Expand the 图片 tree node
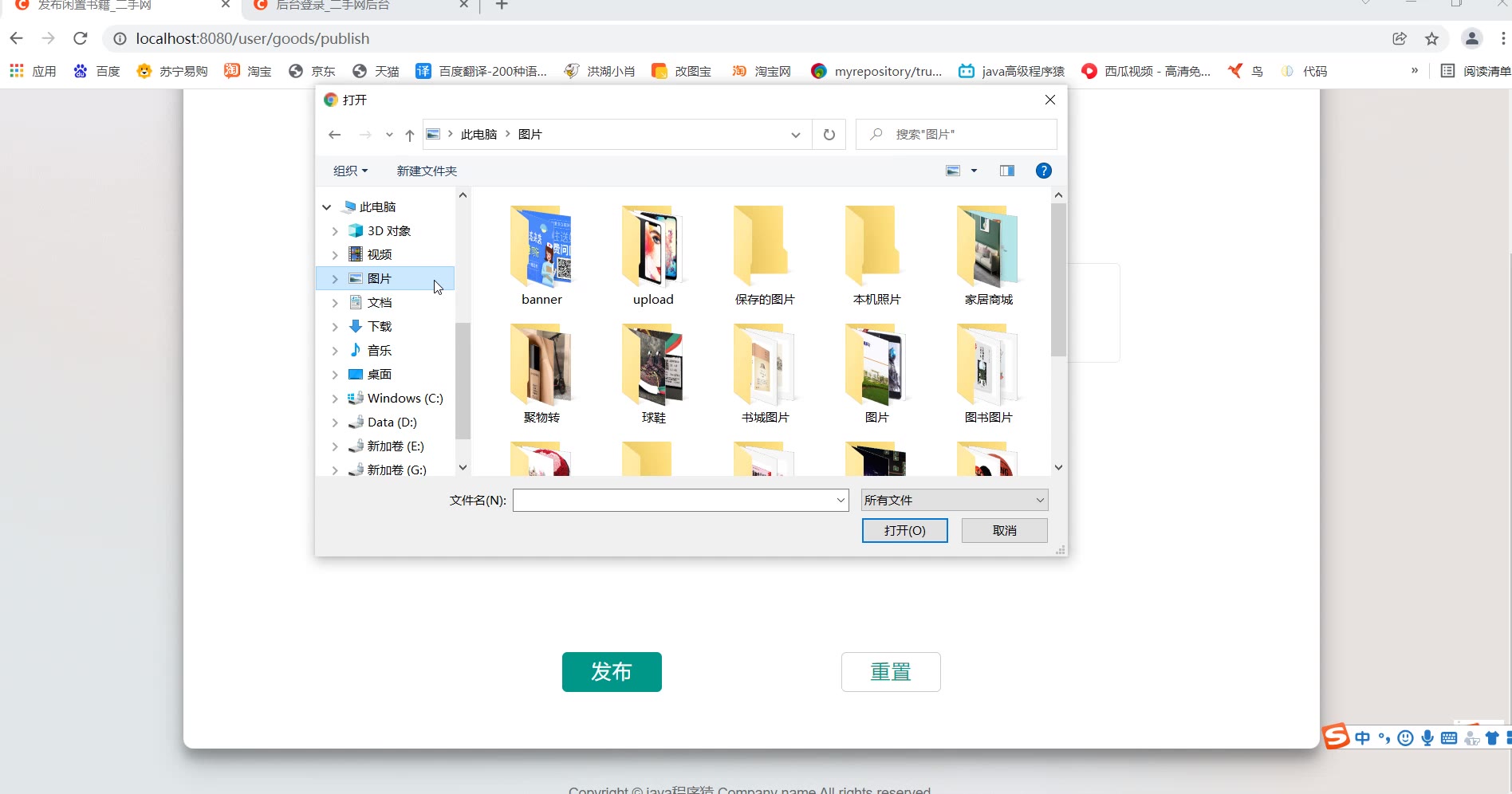This screenshot has width=1512, height=794. 335,279
